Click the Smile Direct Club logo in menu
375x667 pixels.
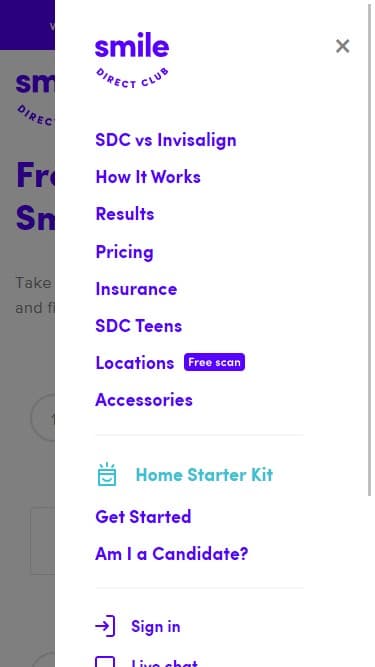coord(132,60)
